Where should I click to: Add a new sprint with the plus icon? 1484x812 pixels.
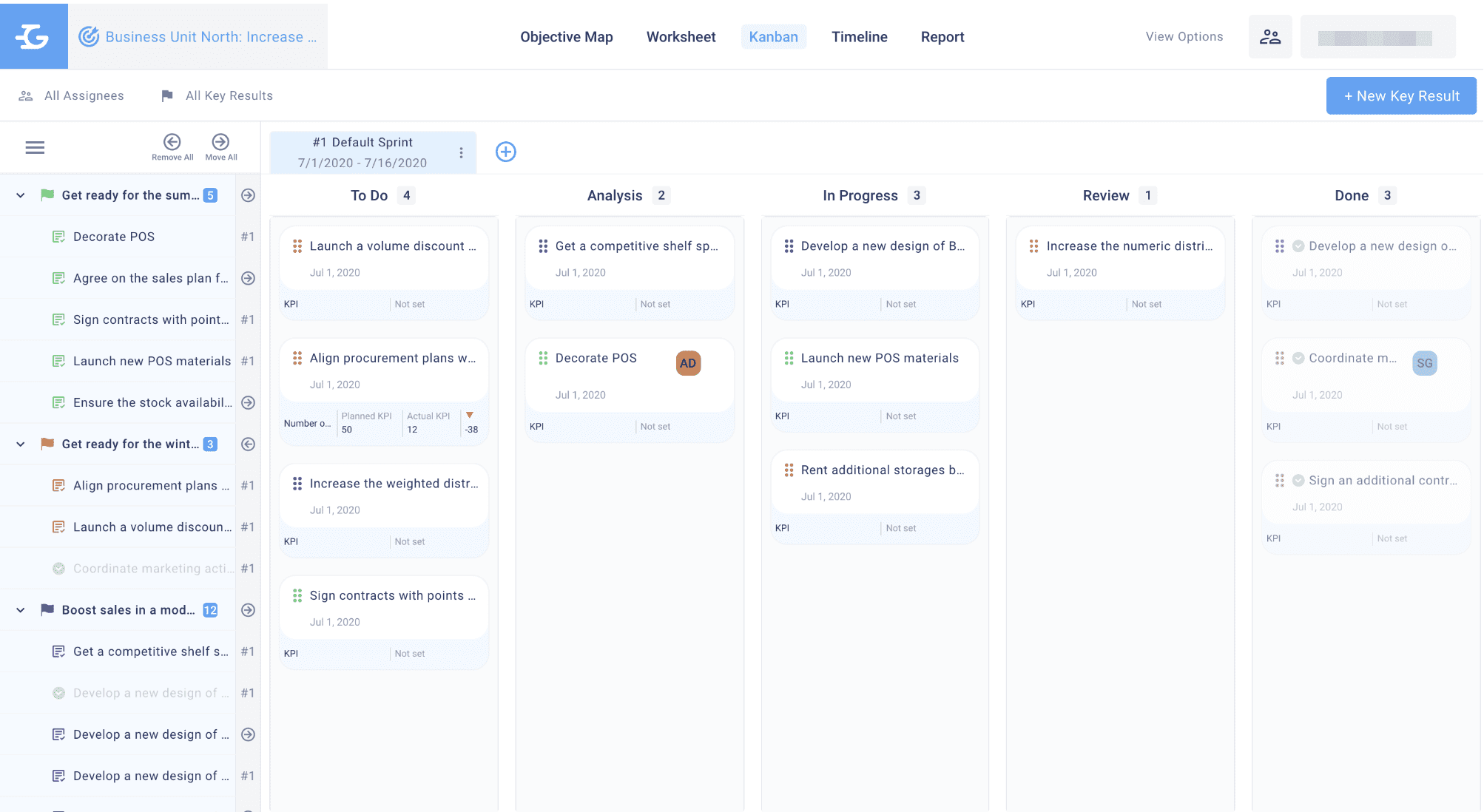point(506,152)
